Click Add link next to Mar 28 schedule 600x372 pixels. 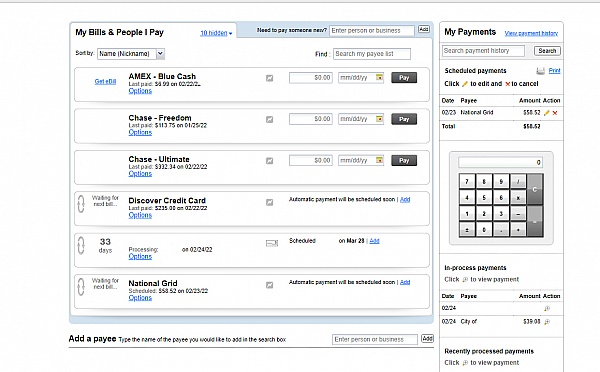tap(375, 241)
